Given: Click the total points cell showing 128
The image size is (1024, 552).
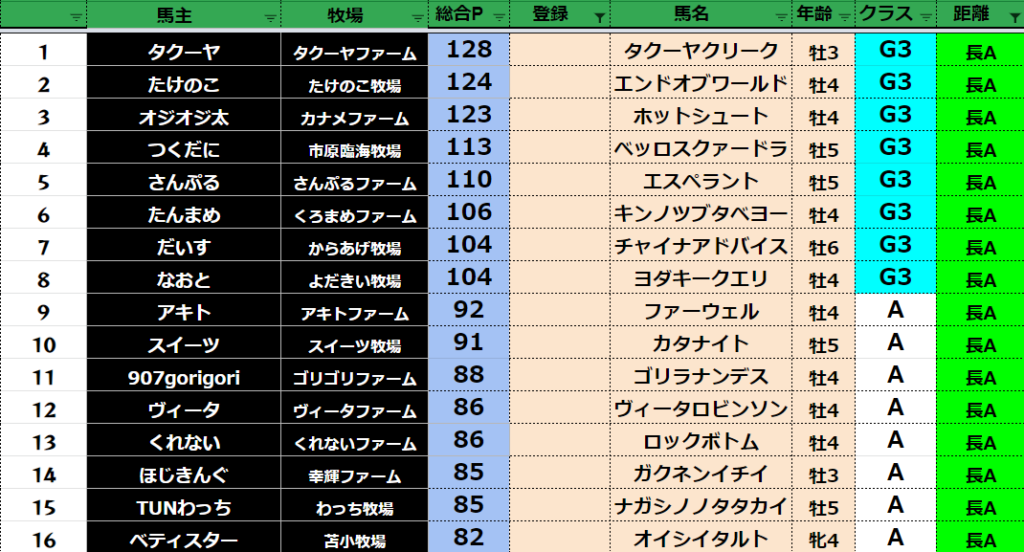Looking at the screenshot, I should 469,51.
